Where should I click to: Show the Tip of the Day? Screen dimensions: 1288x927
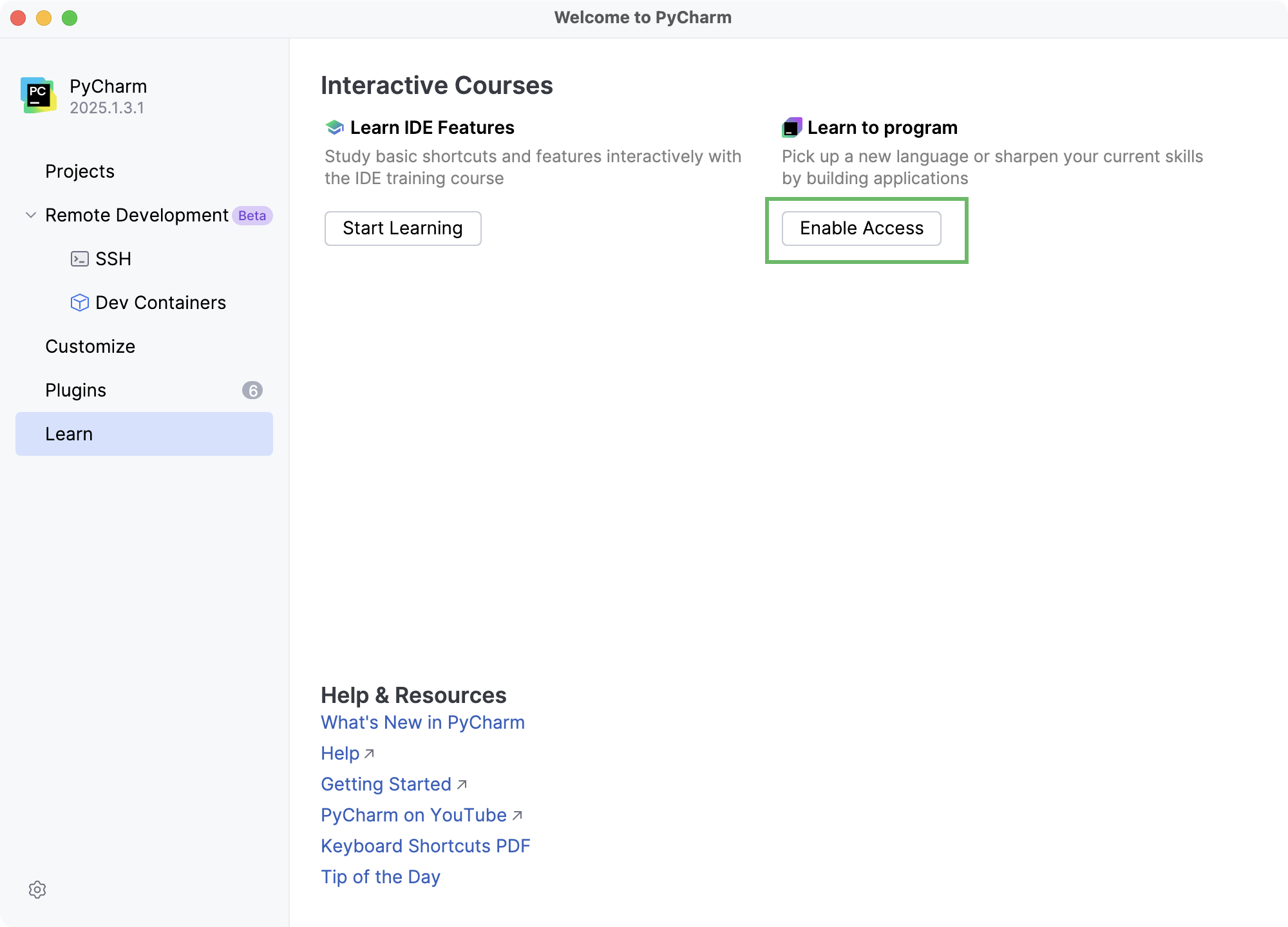coord(380,877)
